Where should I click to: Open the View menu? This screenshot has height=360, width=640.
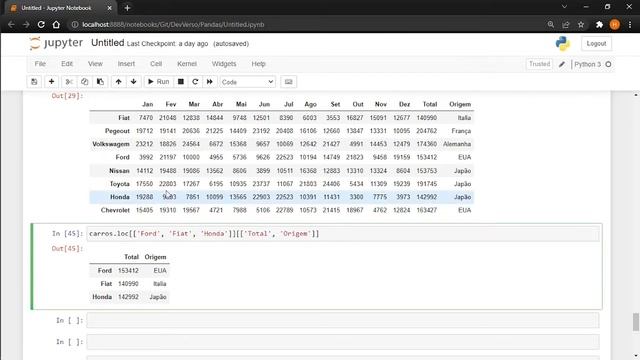(95, 64)
